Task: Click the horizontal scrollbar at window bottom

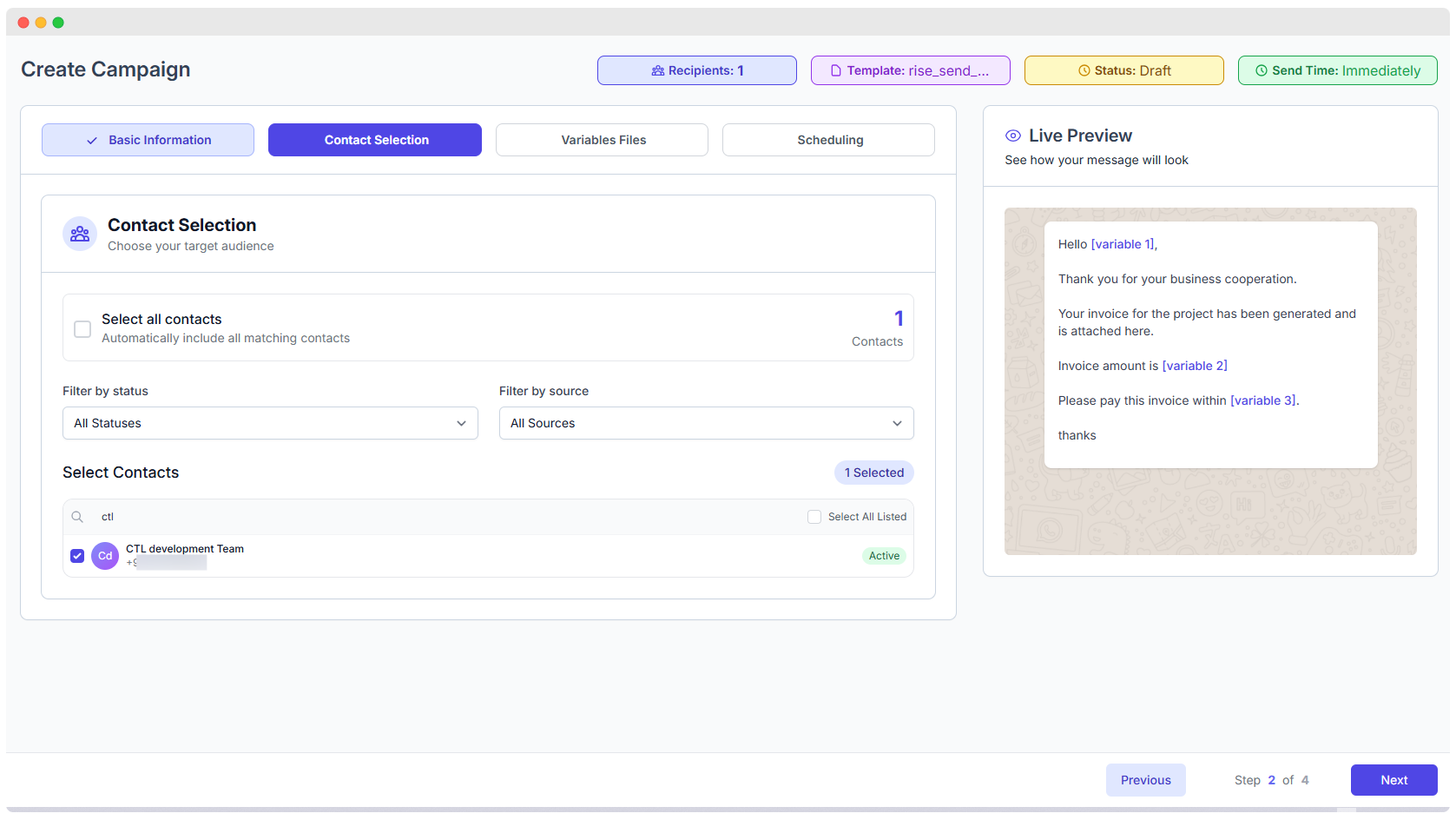Action: click(677, 810)
